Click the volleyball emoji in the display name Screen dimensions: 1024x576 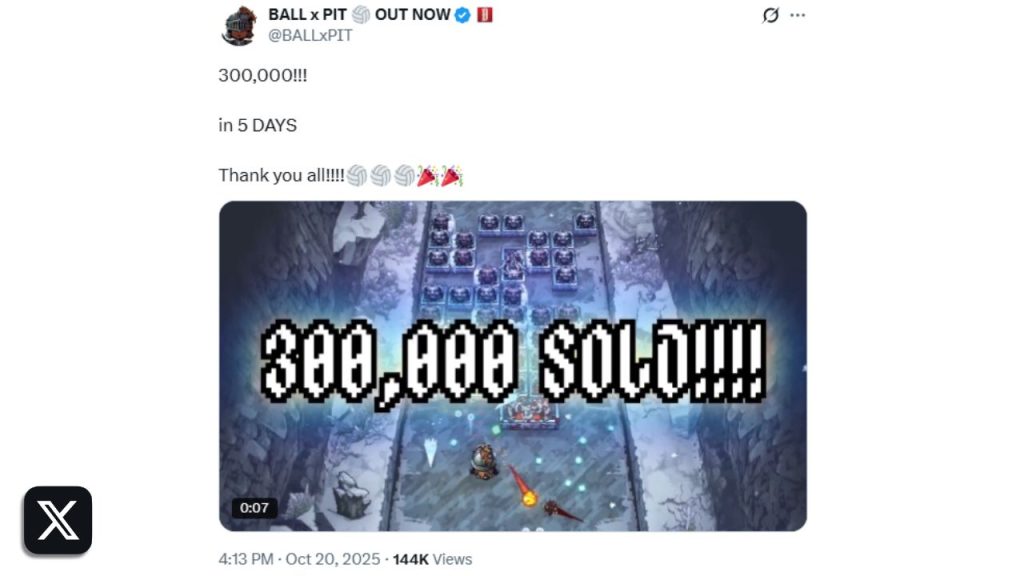click(x=360, y=14)
